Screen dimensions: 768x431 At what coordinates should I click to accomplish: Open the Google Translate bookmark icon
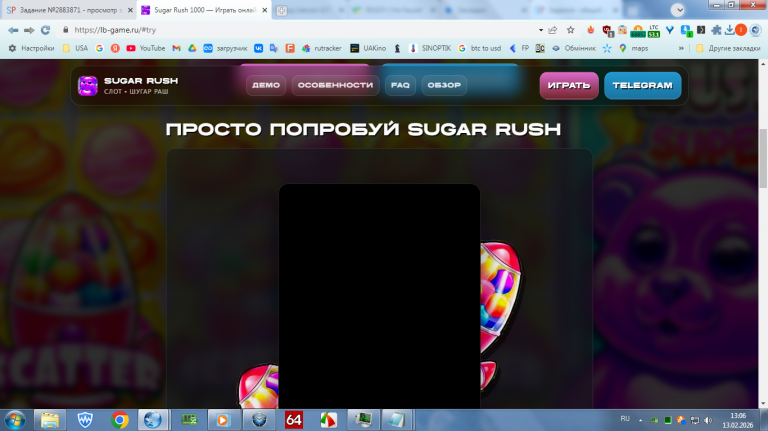coord(274,48)
